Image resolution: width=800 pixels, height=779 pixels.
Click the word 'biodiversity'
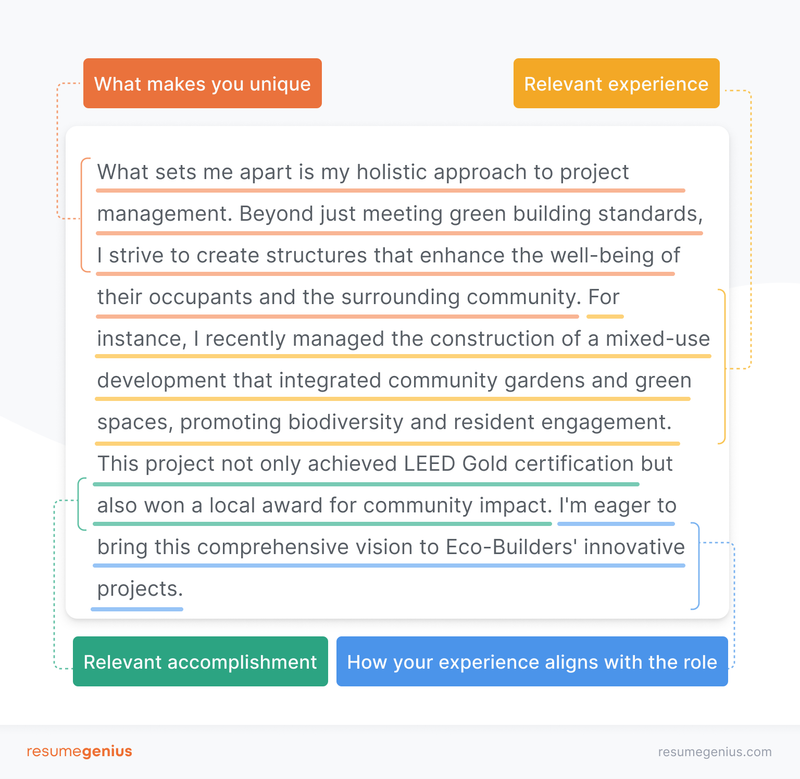click(x=350, y=422)
